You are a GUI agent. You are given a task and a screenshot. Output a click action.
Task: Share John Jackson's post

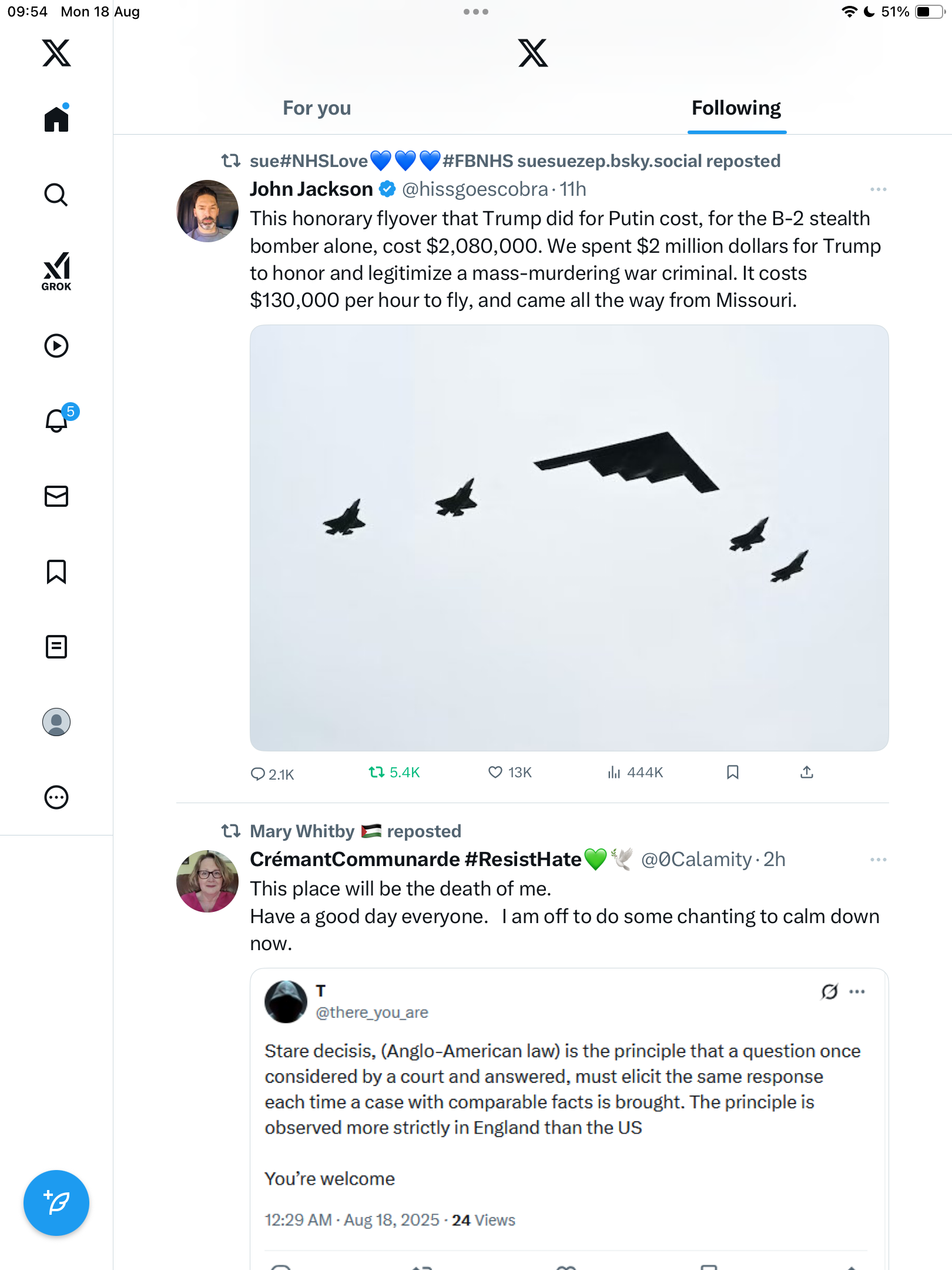[807, 772]
